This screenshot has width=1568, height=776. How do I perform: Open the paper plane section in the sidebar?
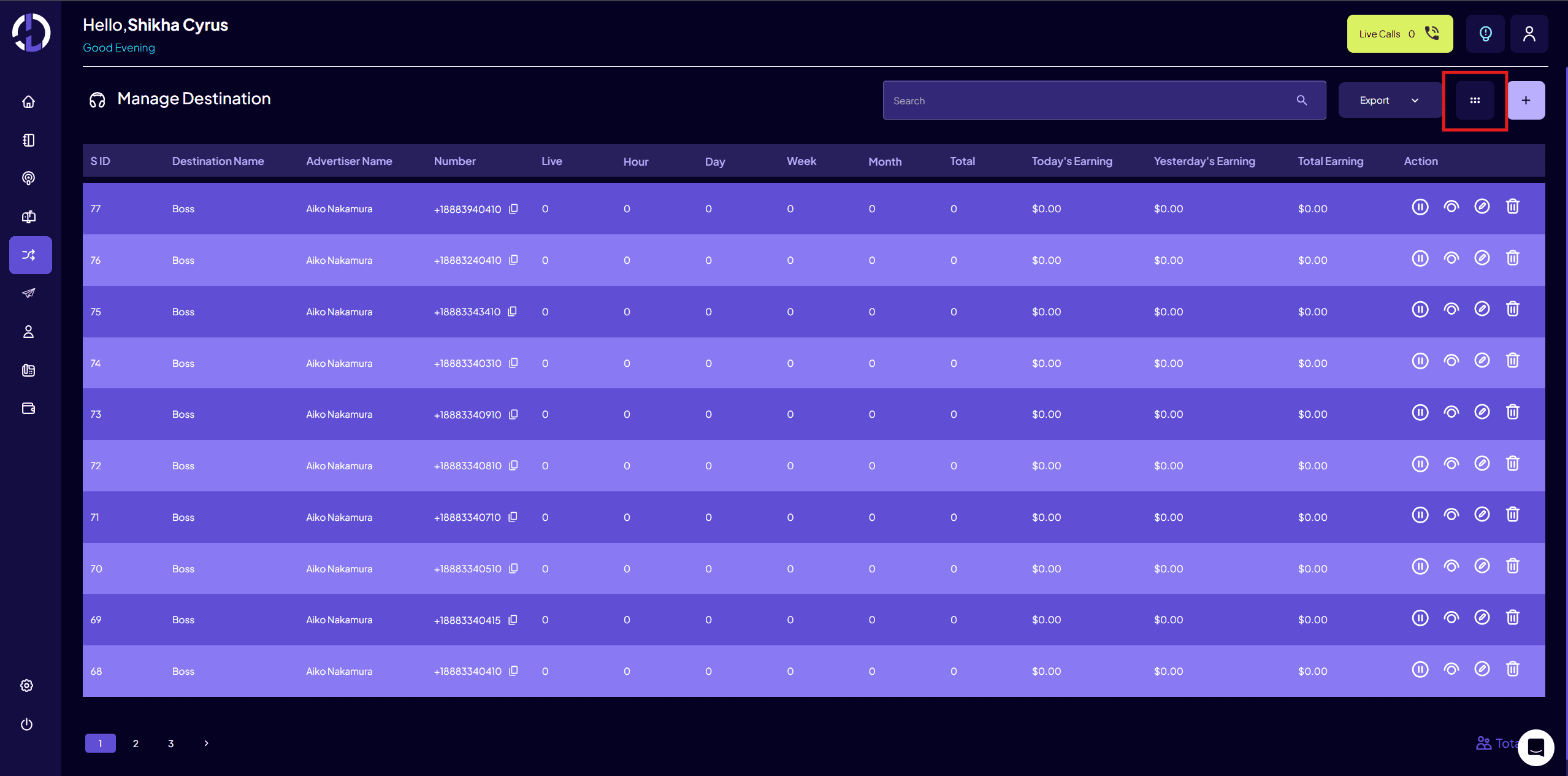[x=29, y=293]
